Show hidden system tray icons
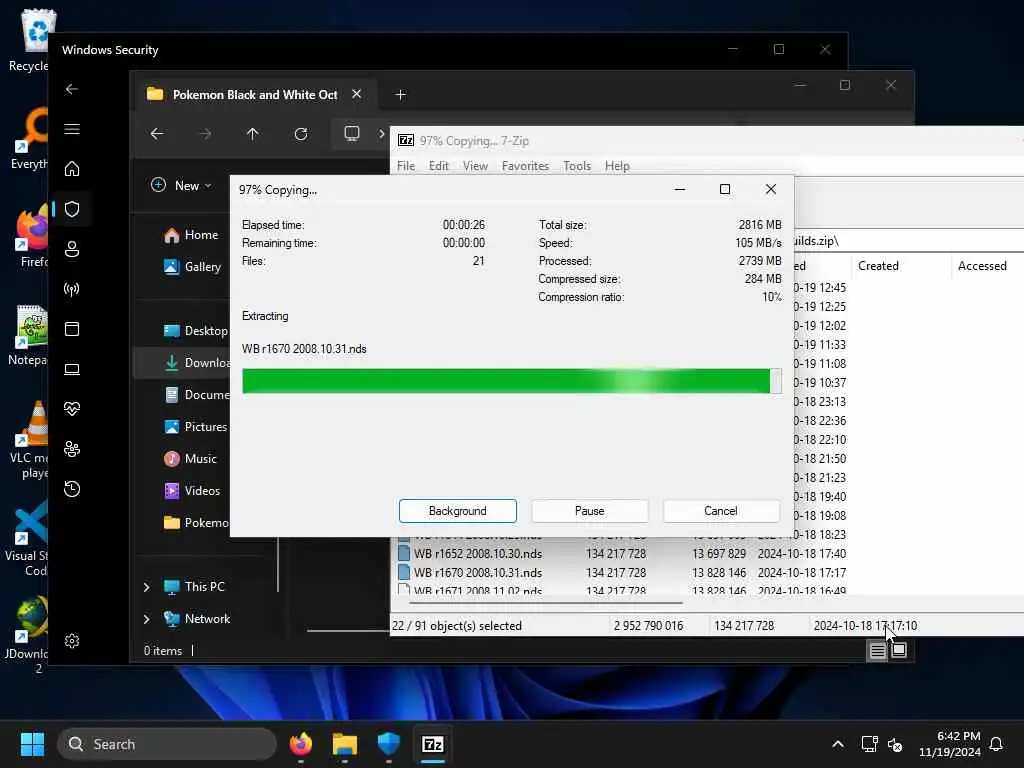This screenshot has height=768, width=1024. pos(838,744)
